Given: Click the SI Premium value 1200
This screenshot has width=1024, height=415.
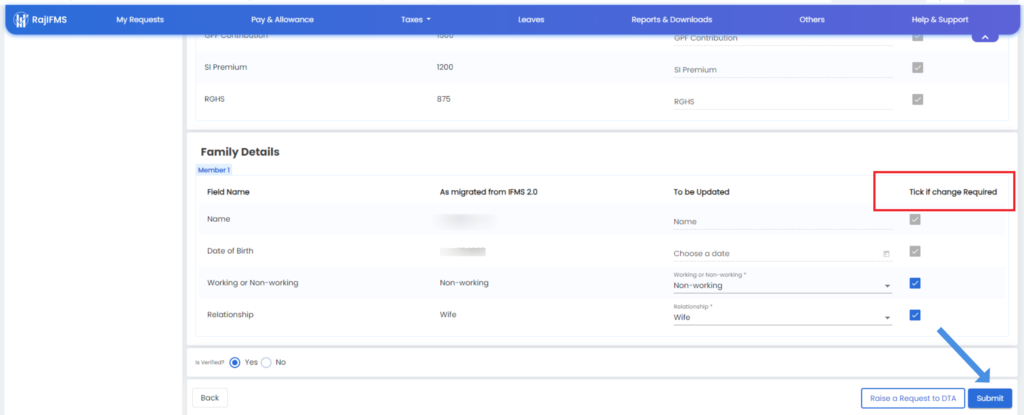Looking at the screenshot, I should (x=445, y=67).
